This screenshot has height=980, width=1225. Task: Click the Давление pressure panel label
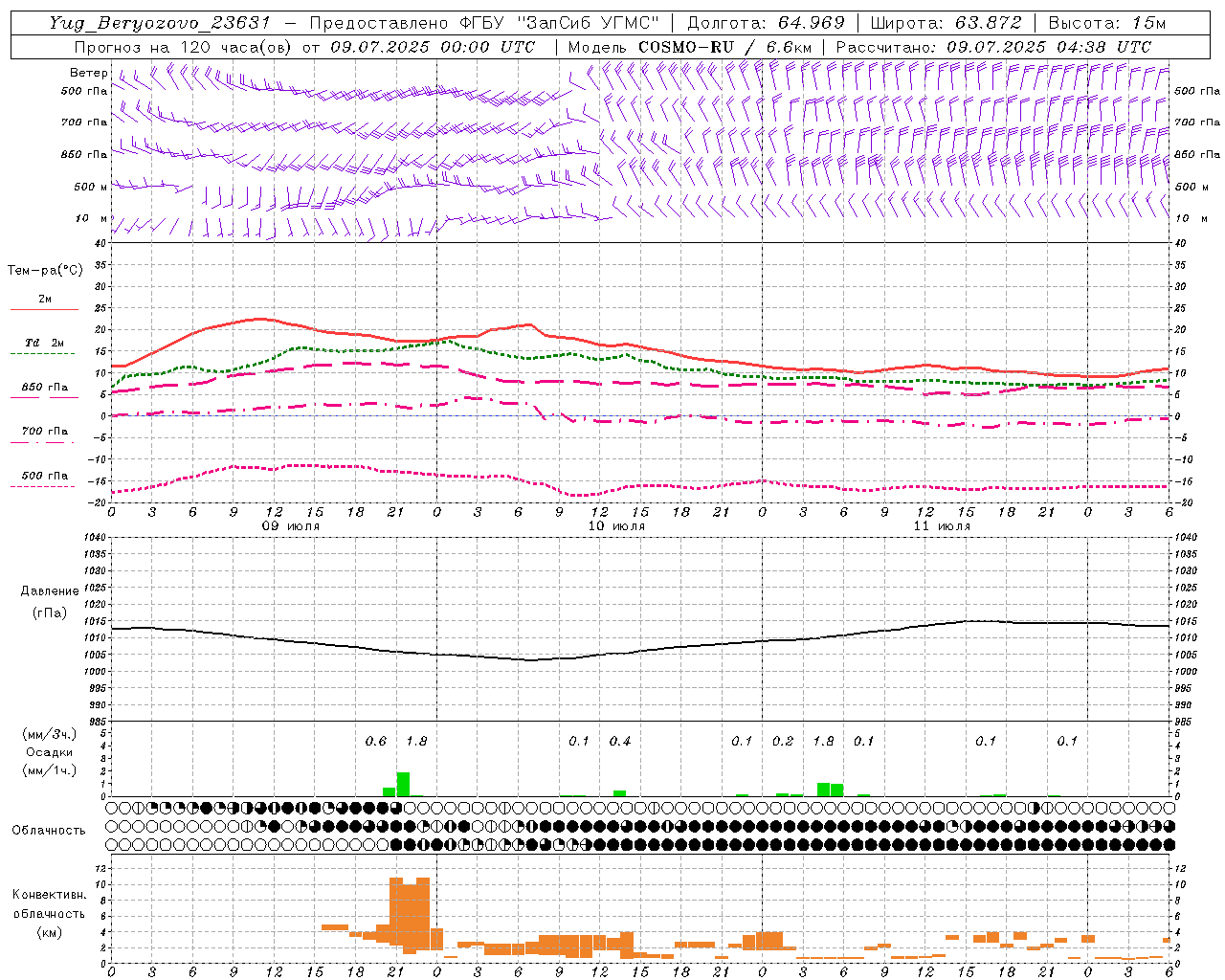[x=50, y=591]
